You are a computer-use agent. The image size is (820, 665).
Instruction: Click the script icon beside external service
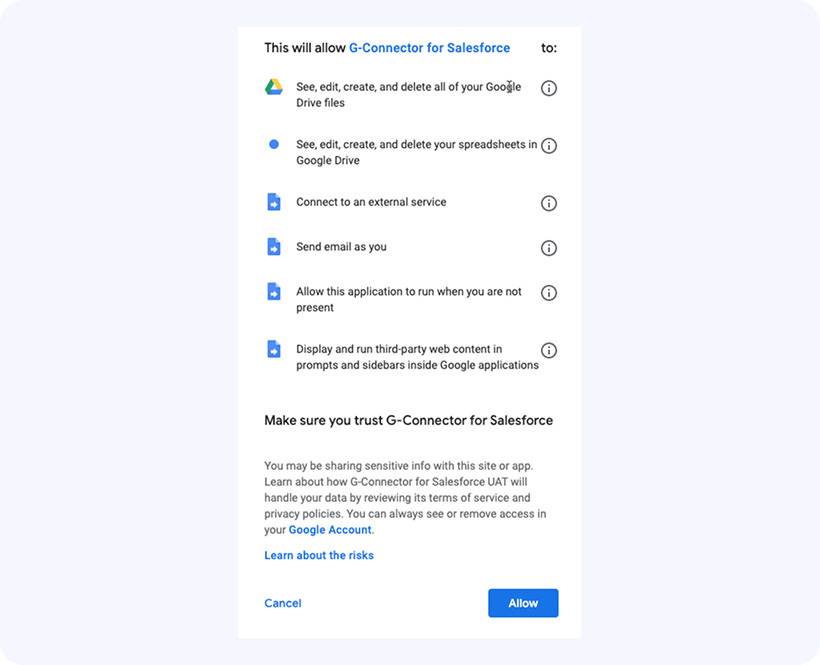click(274, 202)
